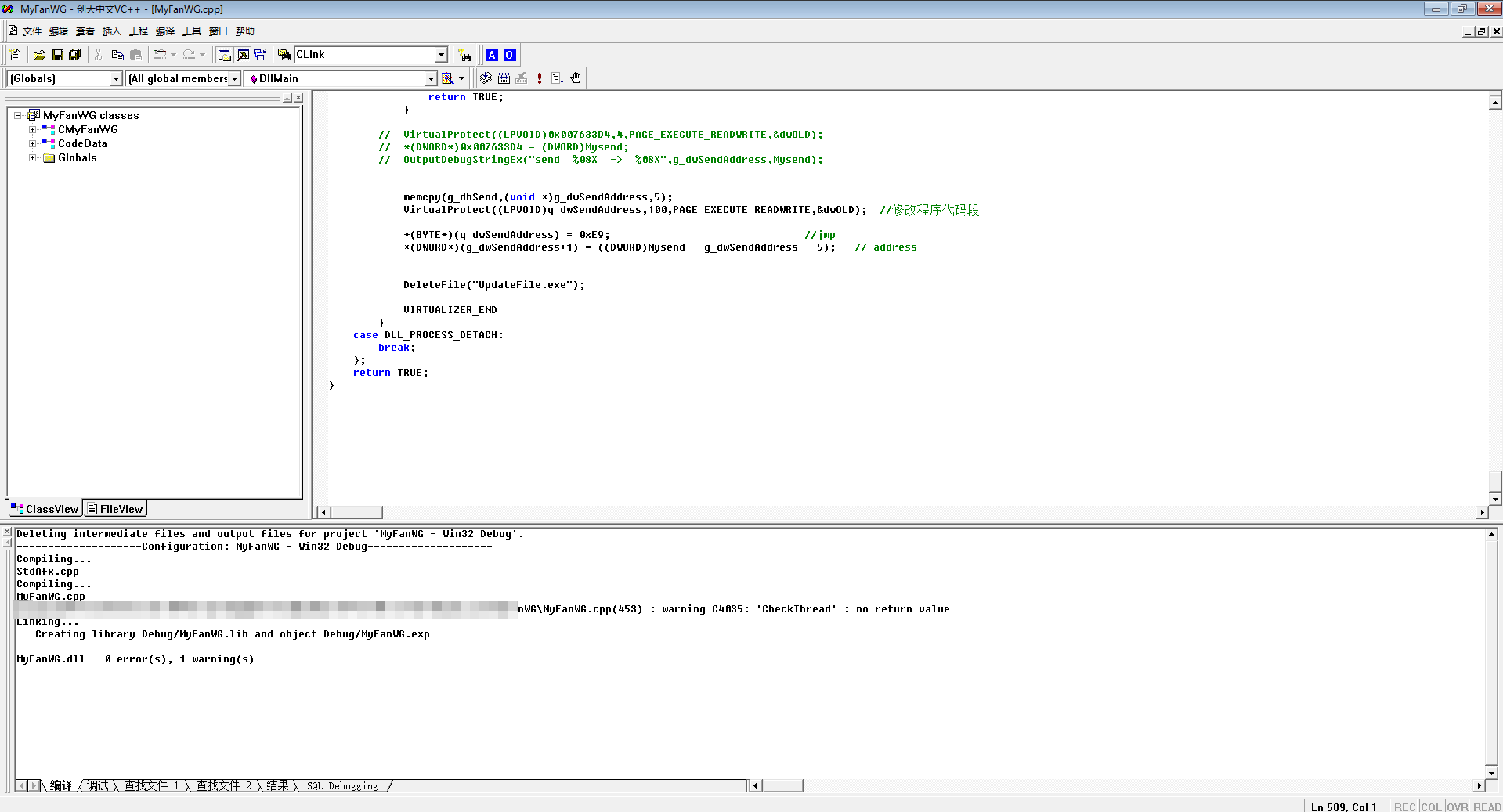Image resolution: width=1503 pixels, height=812 pixels.
Task: Click the New Text File toolbar icon
Action: tap(15, 55)
